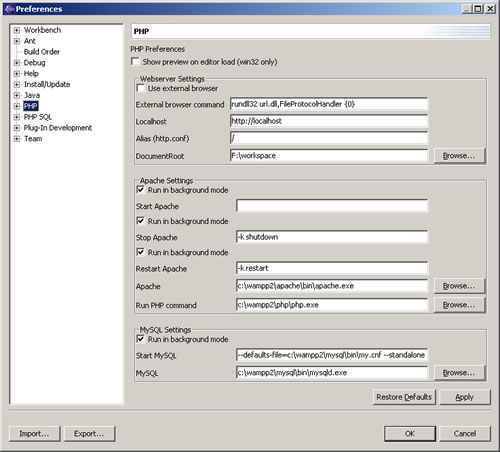Close the Preferences window
The height and width of the screenshot is (452, 500).
pos(490,9)
